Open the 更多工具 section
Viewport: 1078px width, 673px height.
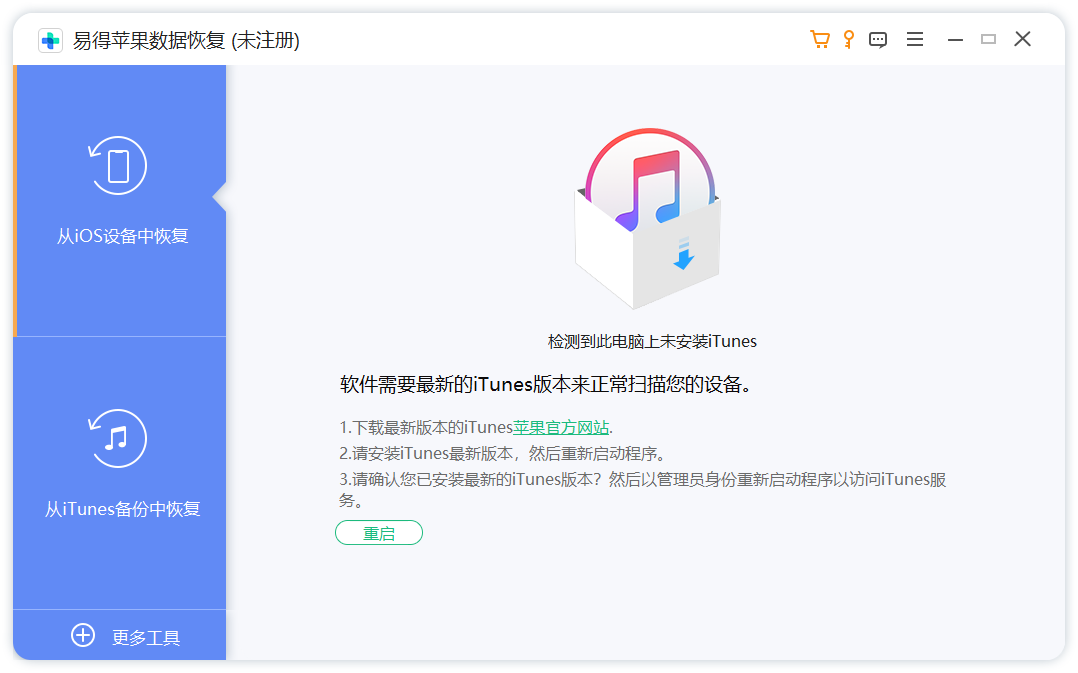146,635
